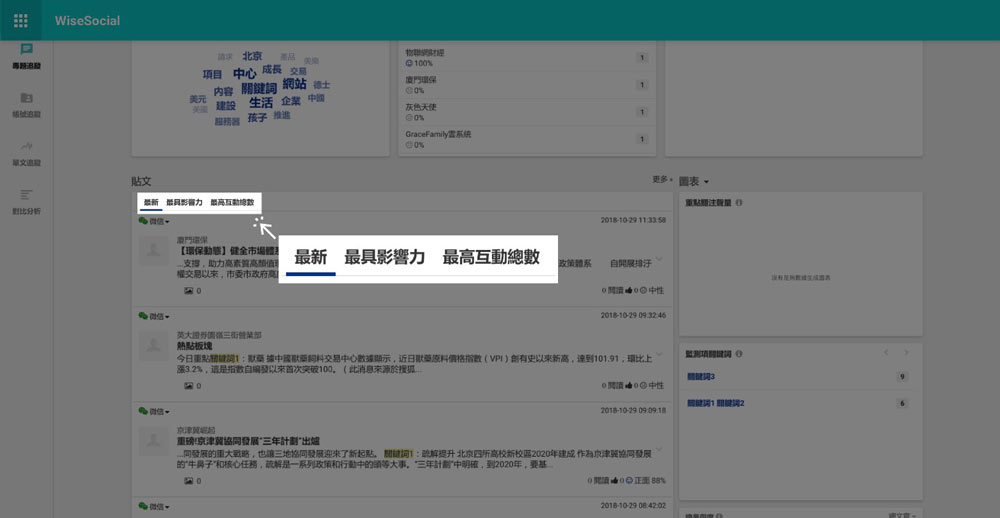Screen dimensions: 1000x518
Task: Expand chevron on 京津冀協同發展 post
Action: click(x=659, y=449)
